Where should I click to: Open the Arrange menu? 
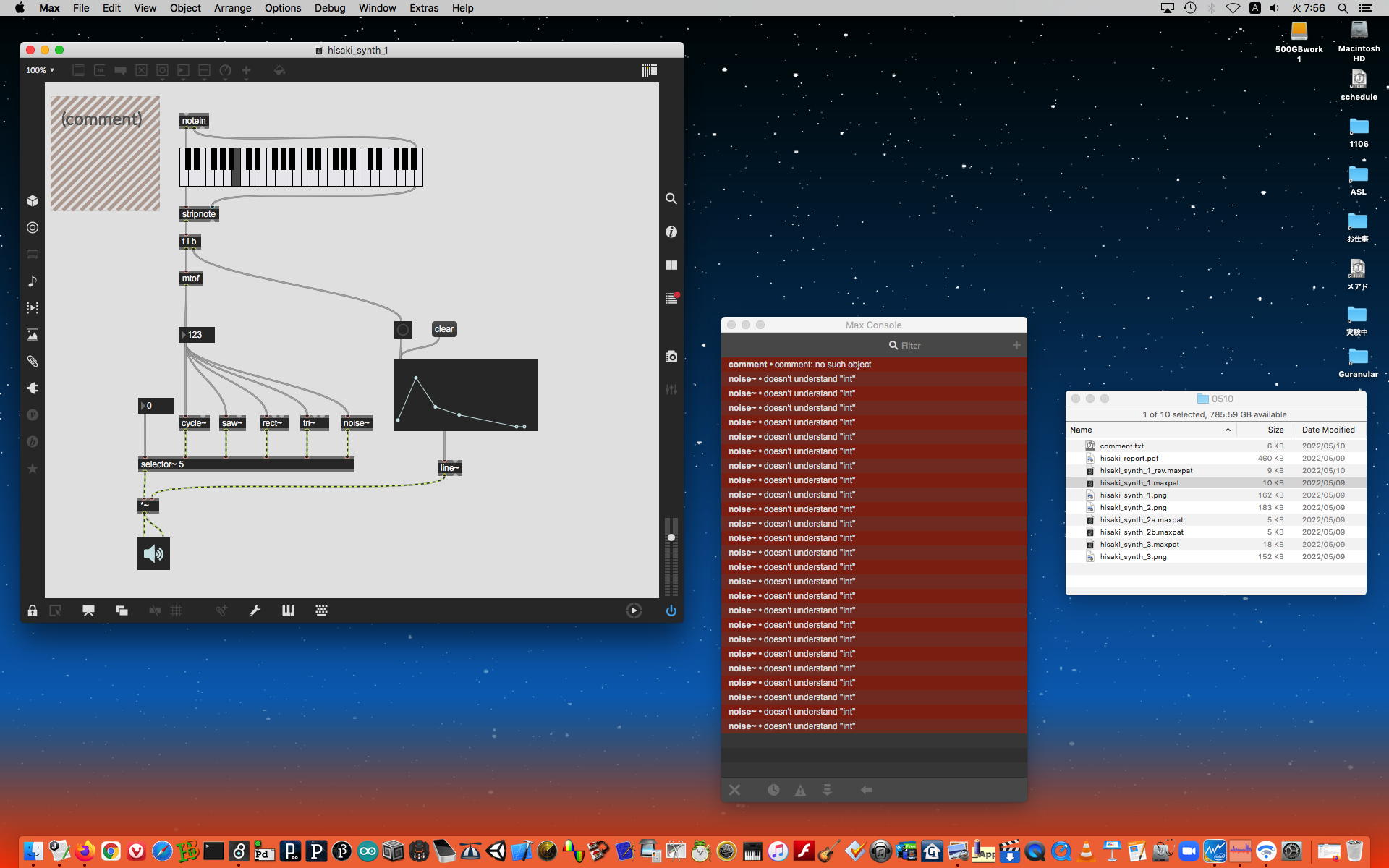[232, 8]
